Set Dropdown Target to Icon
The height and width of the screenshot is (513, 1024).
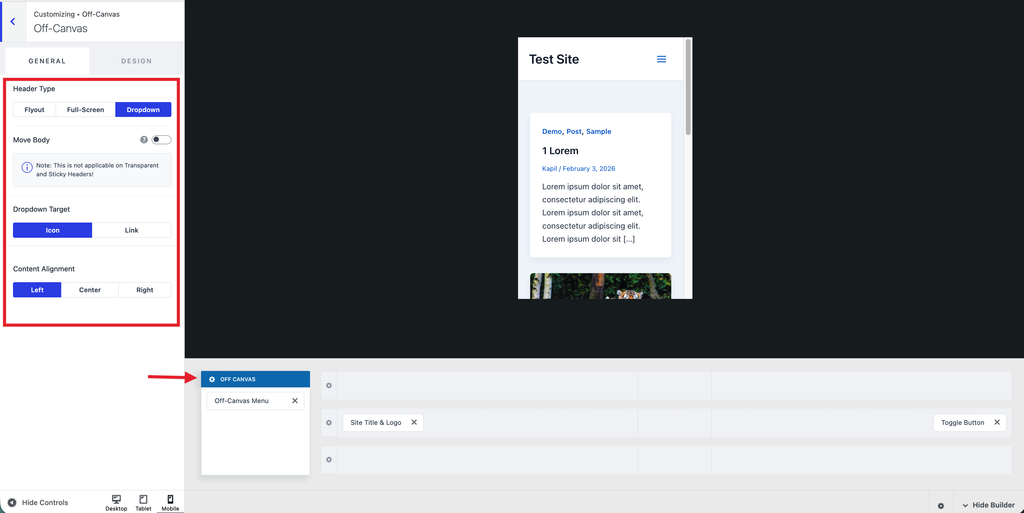pyautogui.click(x=52, y=230)
